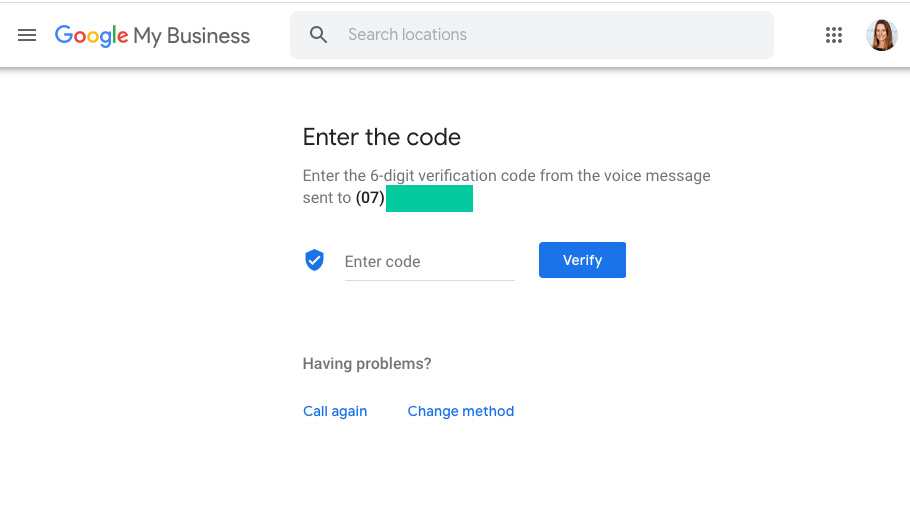Click the (07) phone prefix text
Screen dimensions: 910x521
[x=370, y=198]
